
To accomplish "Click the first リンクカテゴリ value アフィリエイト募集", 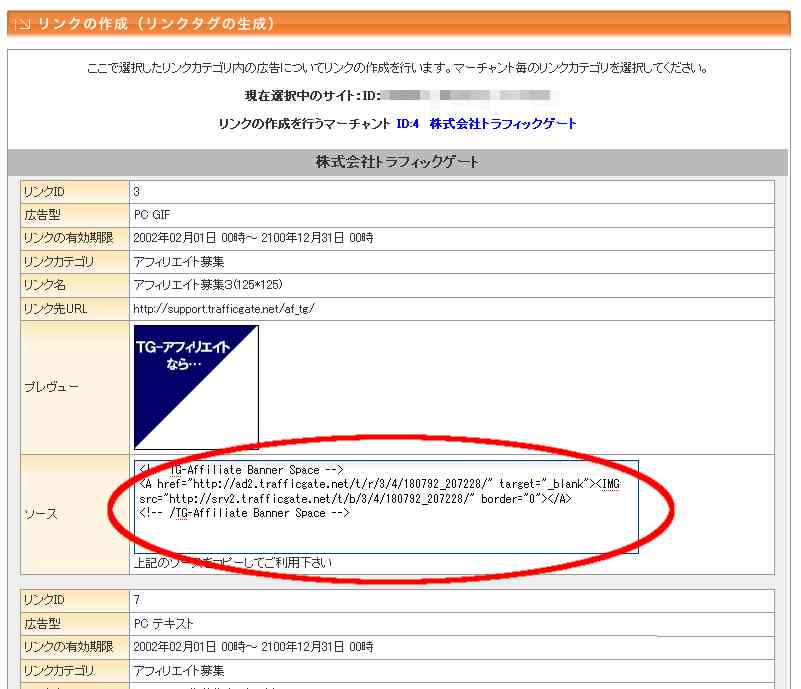I will [179, 262].
